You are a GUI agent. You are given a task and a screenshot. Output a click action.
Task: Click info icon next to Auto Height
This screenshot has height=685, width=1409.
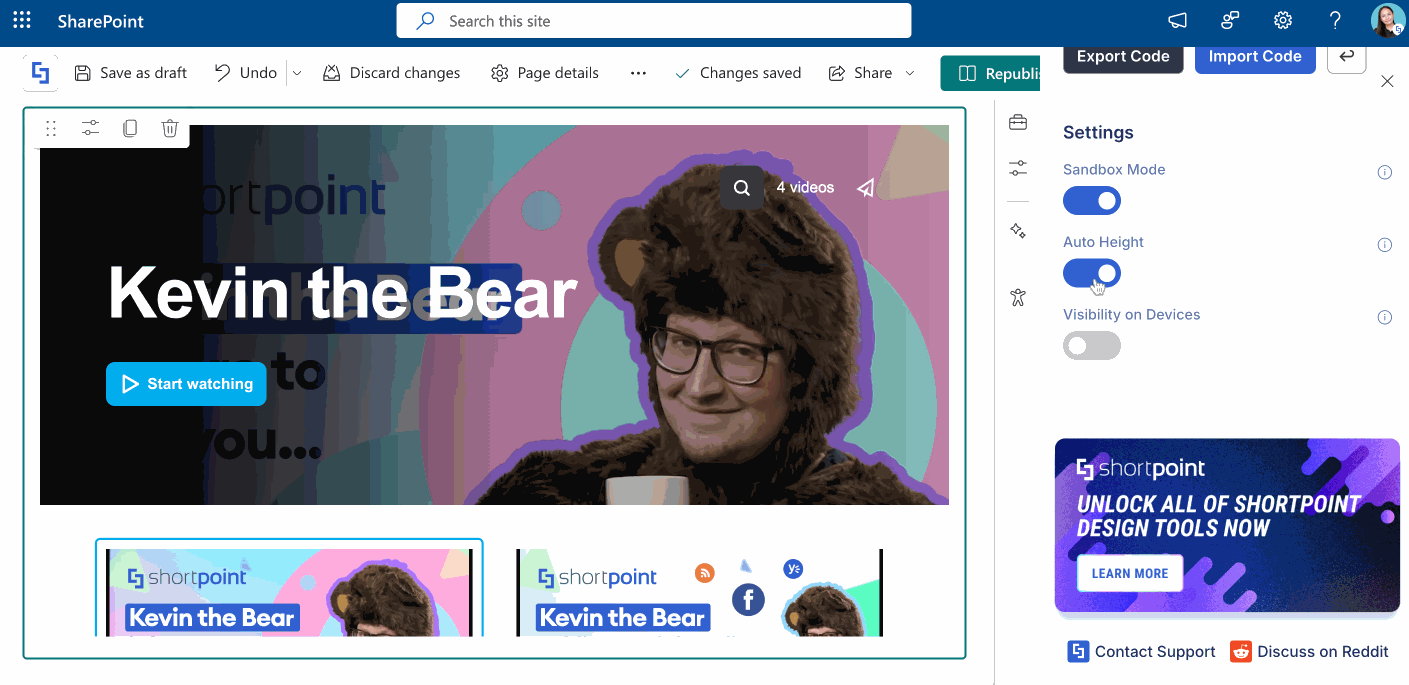click(1385, 245)
